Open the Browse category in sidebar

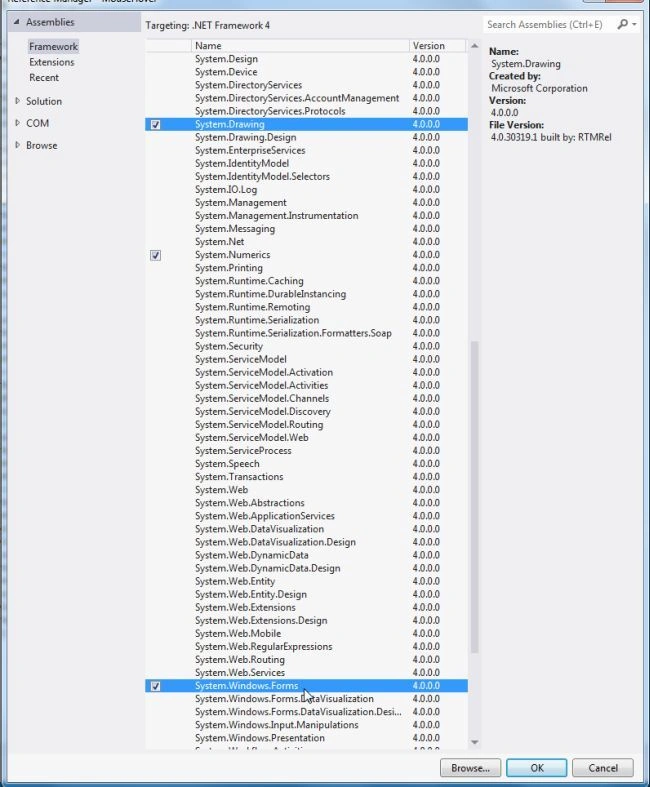pos(42,145)
